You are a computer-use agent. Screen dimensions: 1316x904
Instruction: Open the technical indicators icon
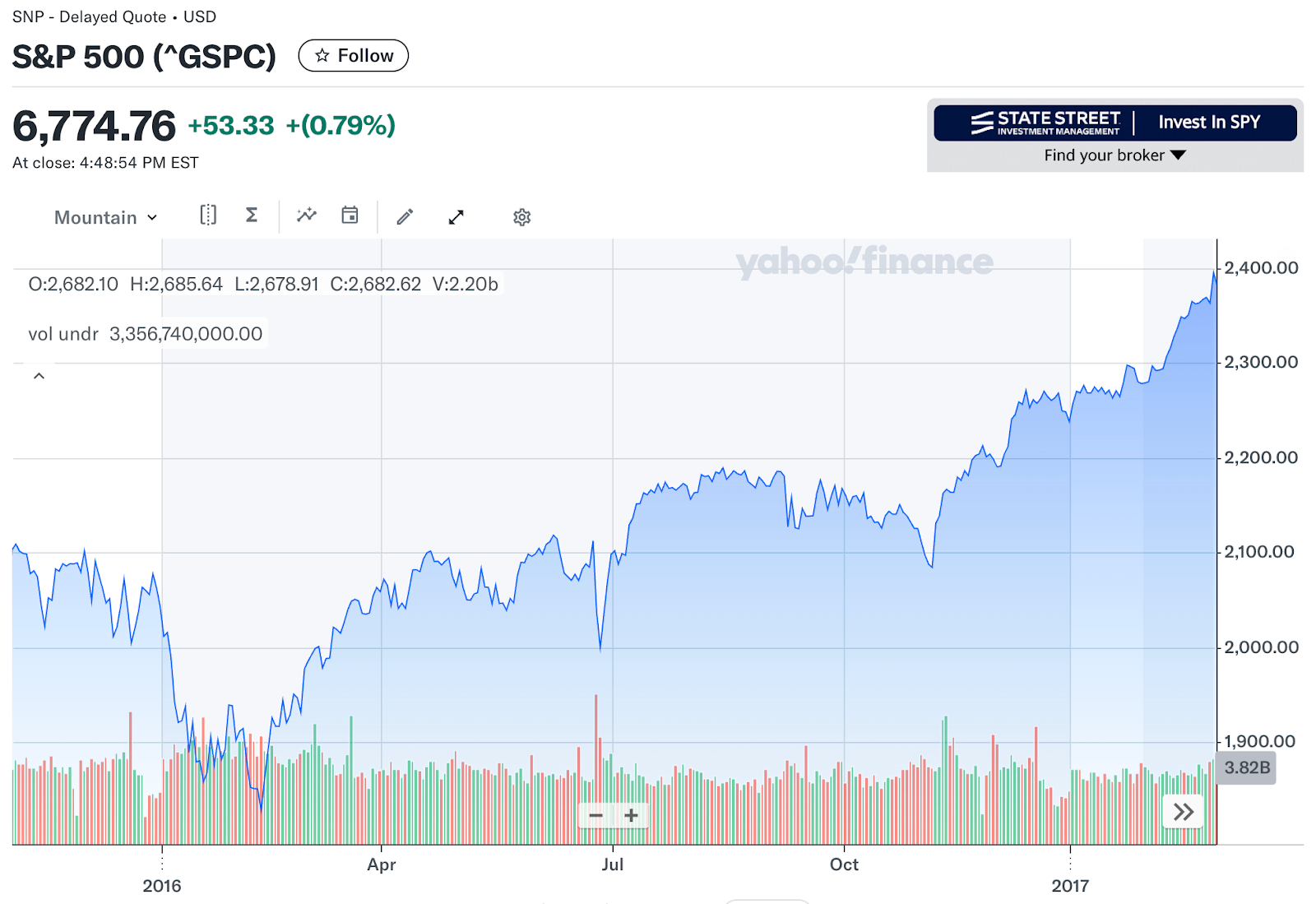pyautogui.click(x=307, y=216)
